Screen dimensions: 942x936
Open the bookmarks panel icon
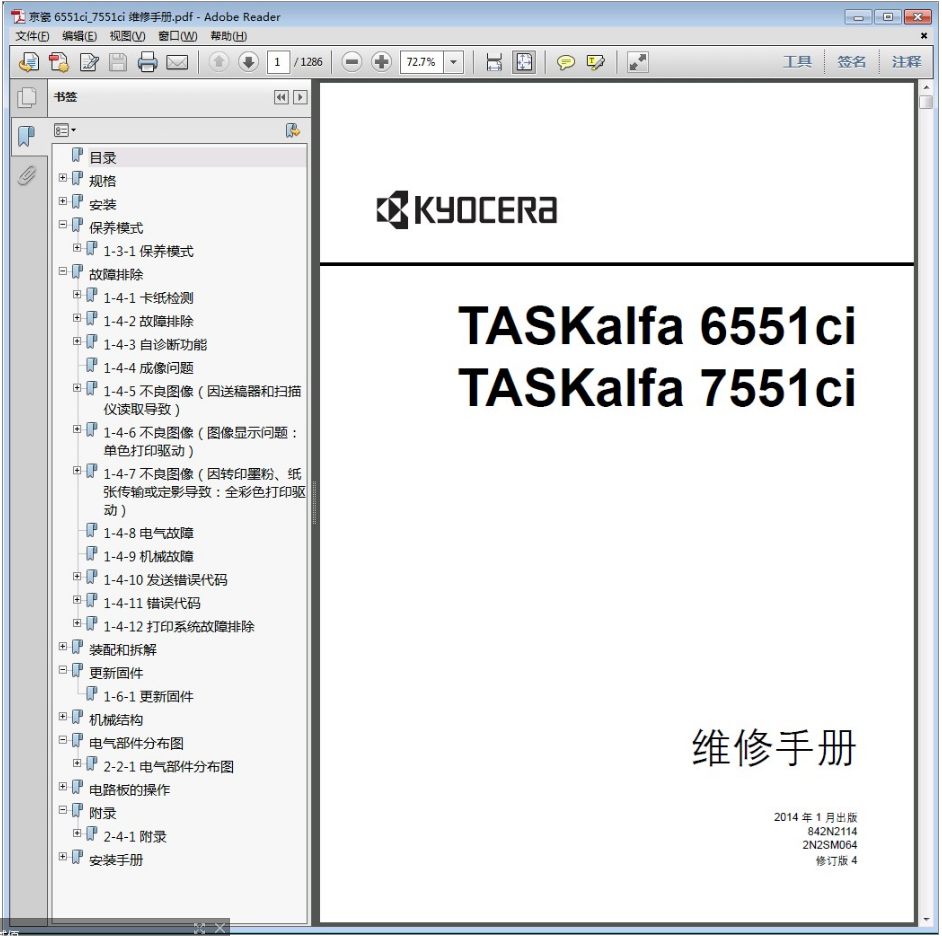[26, 136]
